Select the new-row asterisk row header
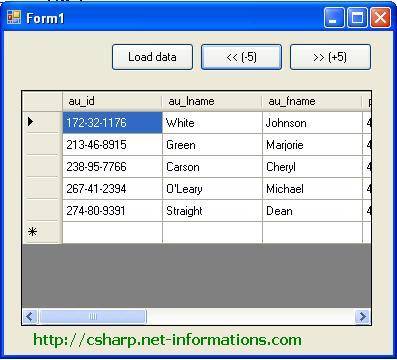397x360 pixels. (42, 232)
